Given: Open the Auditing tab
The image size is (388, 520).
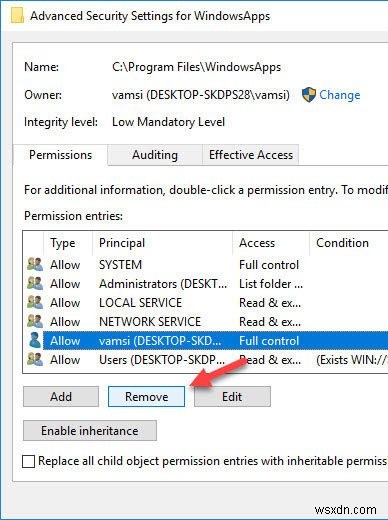Looking at the screenshot, I should [x=155, y=155].
